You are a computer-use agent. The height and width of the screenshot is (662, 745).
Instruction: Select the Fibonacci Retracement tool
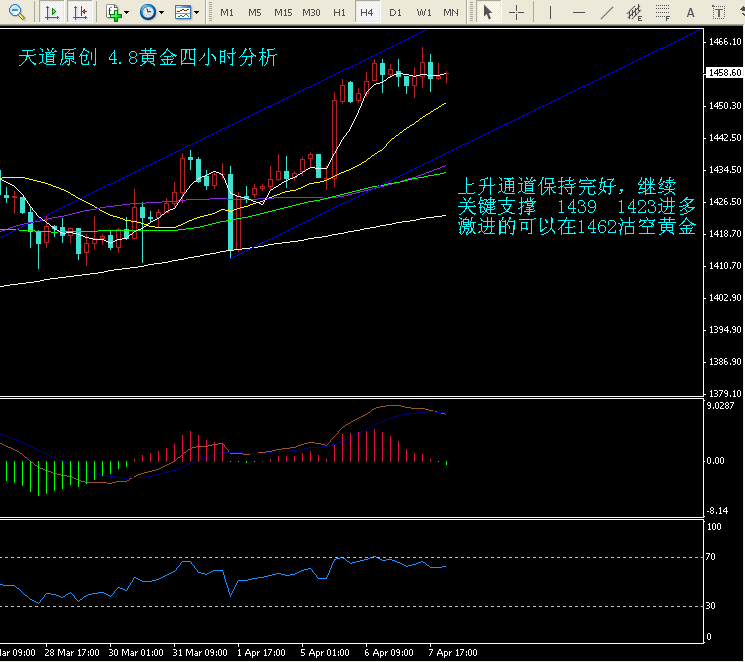(x=662, y=12)
